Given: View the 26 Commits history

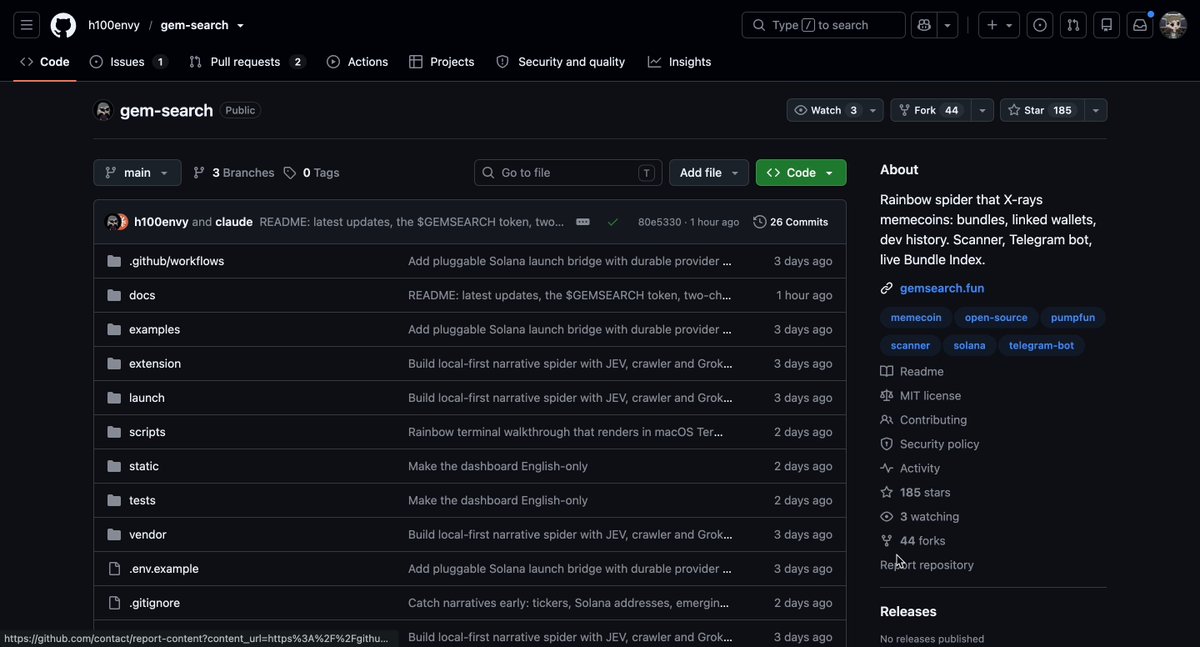Looking at the screenshot, I should coord(791,222).
